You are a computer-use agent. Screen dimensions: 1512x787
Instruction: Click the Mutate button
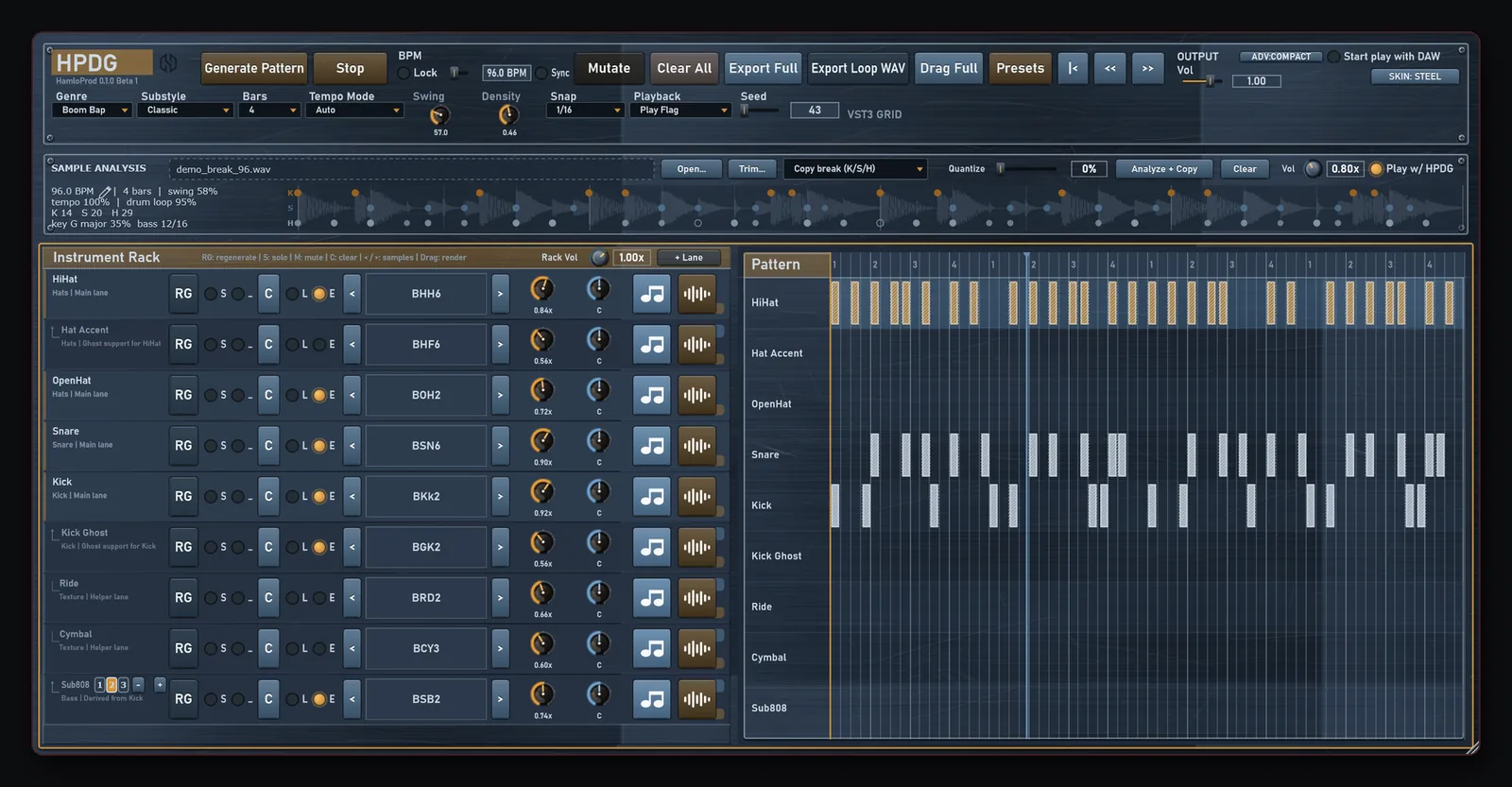pyautogui.click(x=609, y=68)
